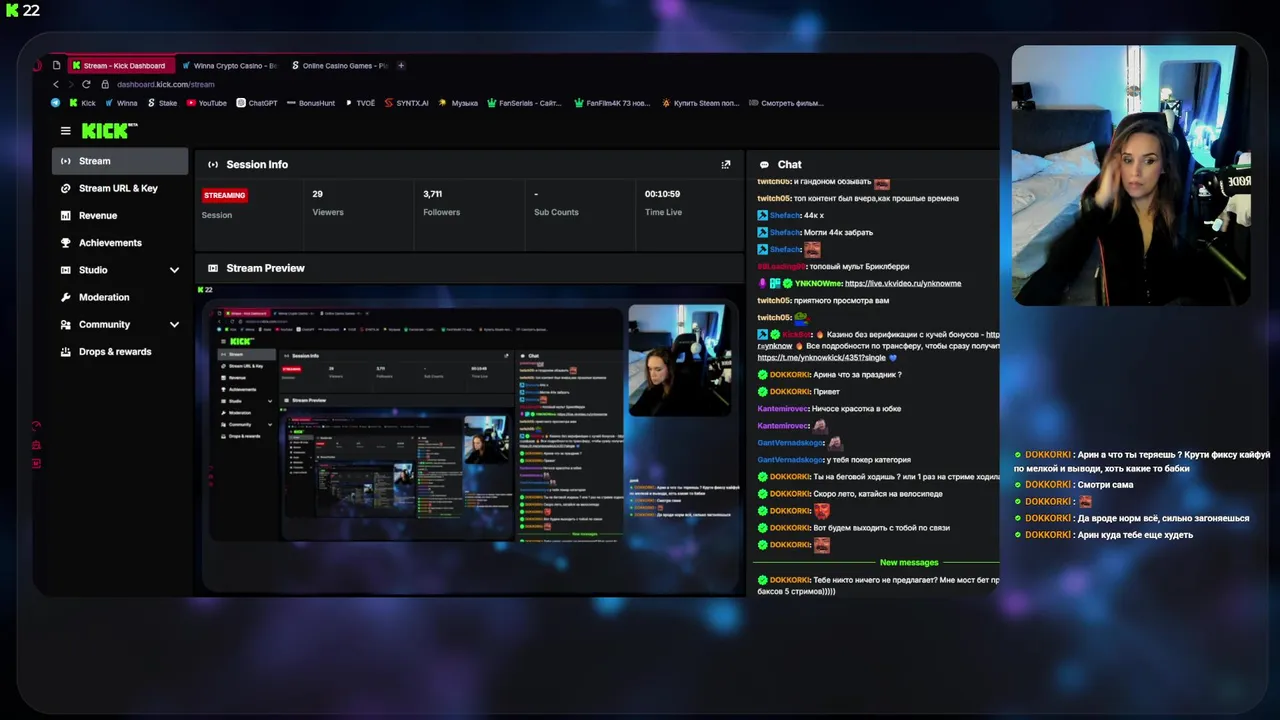
Task: Expand the Community sidebar section
Action: tap(174, 325)
